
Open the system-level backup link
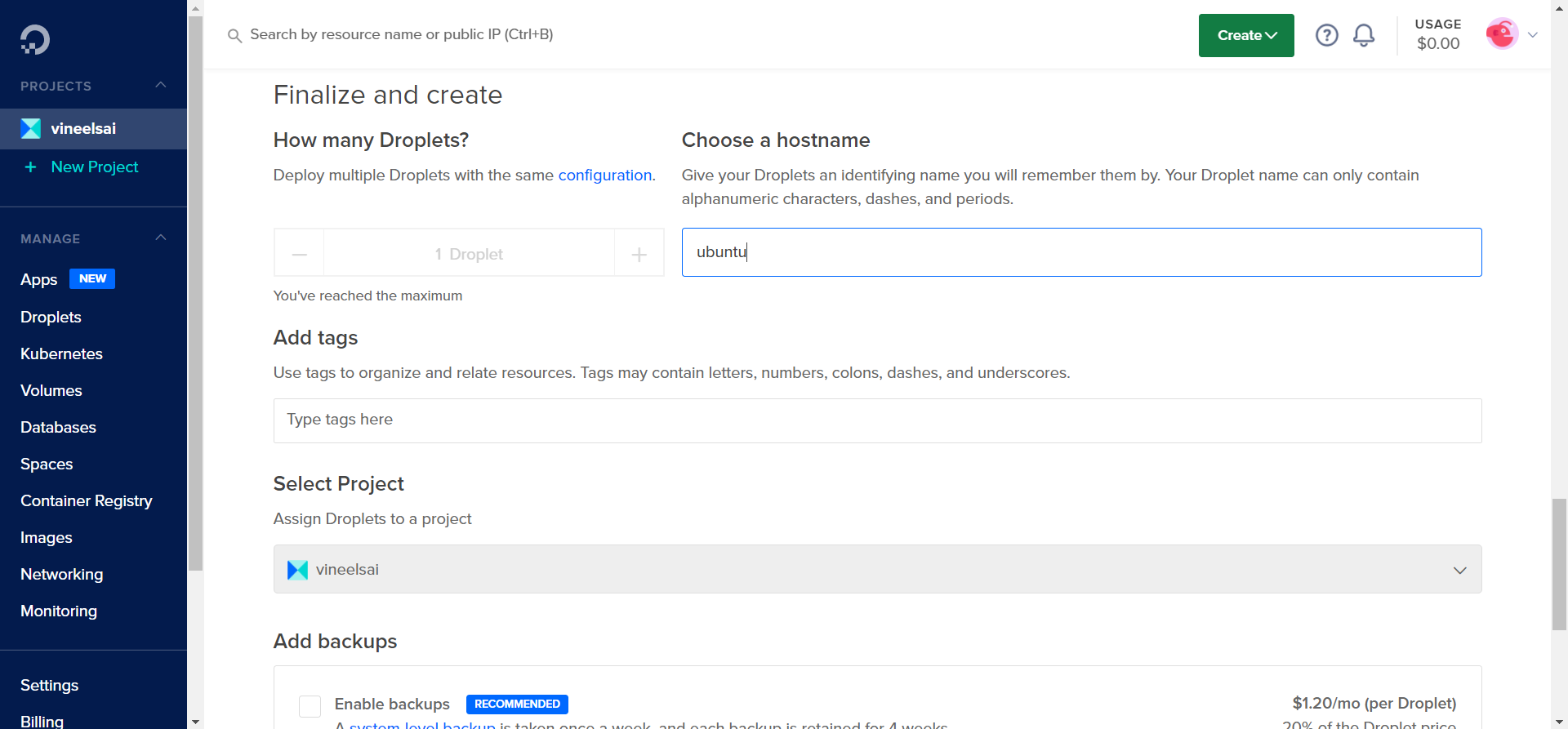pyautogui.click(x=422, y=725)
